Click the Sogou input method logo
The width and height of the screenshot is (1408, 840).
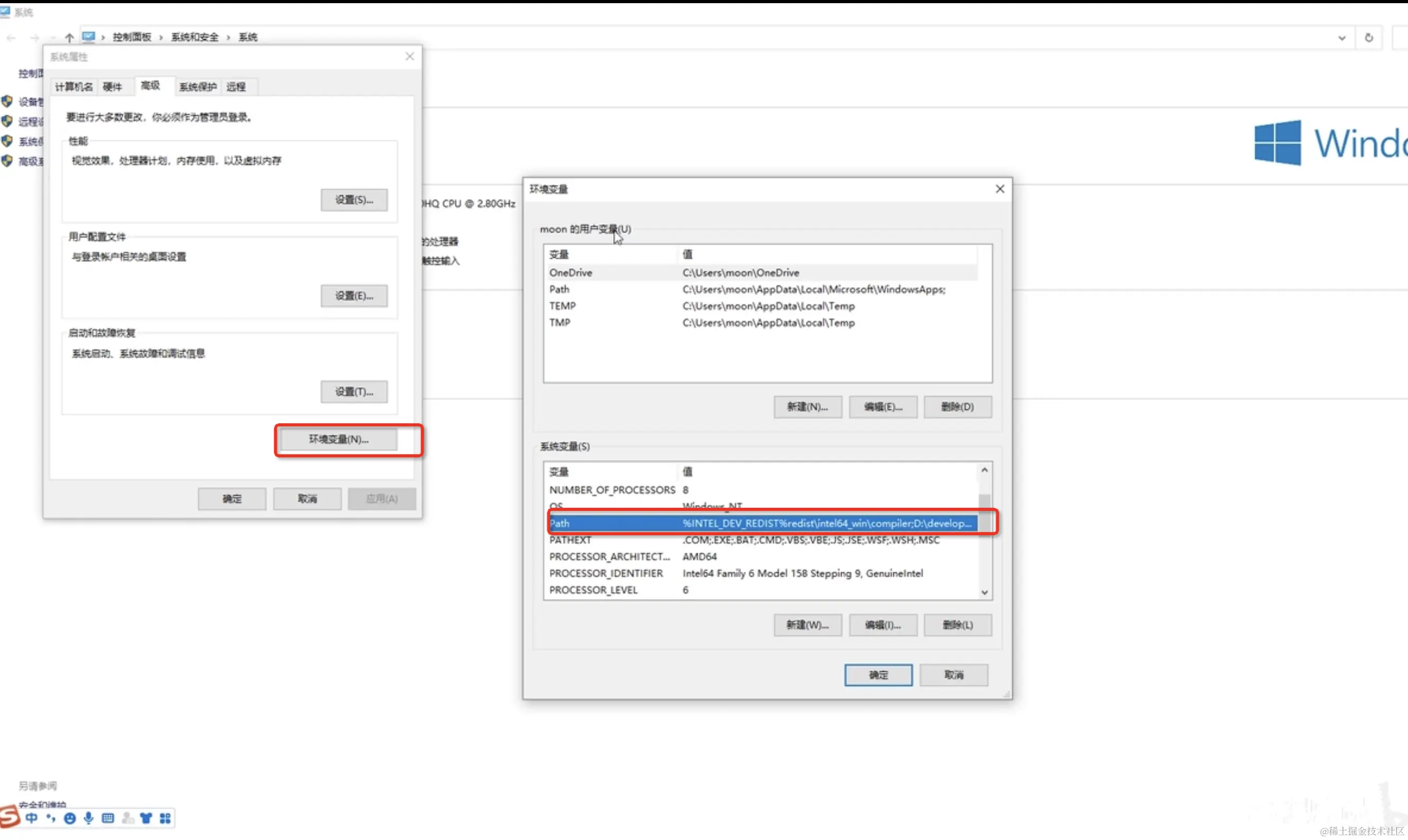coord(9,817)
